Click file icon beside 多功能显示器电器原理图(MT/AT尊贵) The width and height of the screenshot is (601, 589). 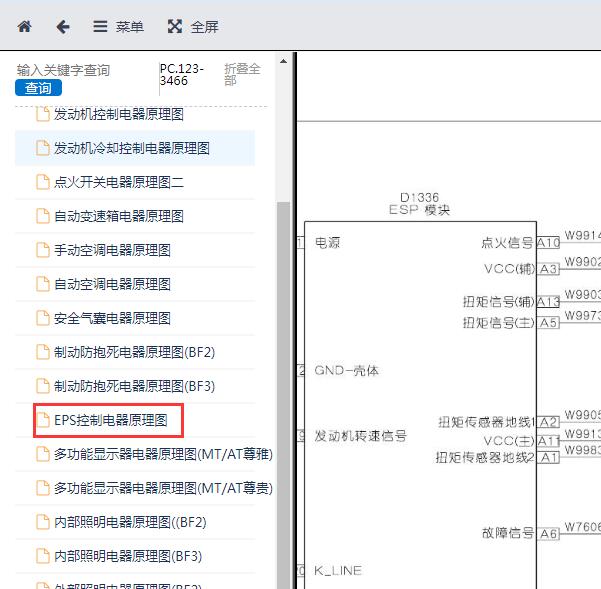[43, 488]
